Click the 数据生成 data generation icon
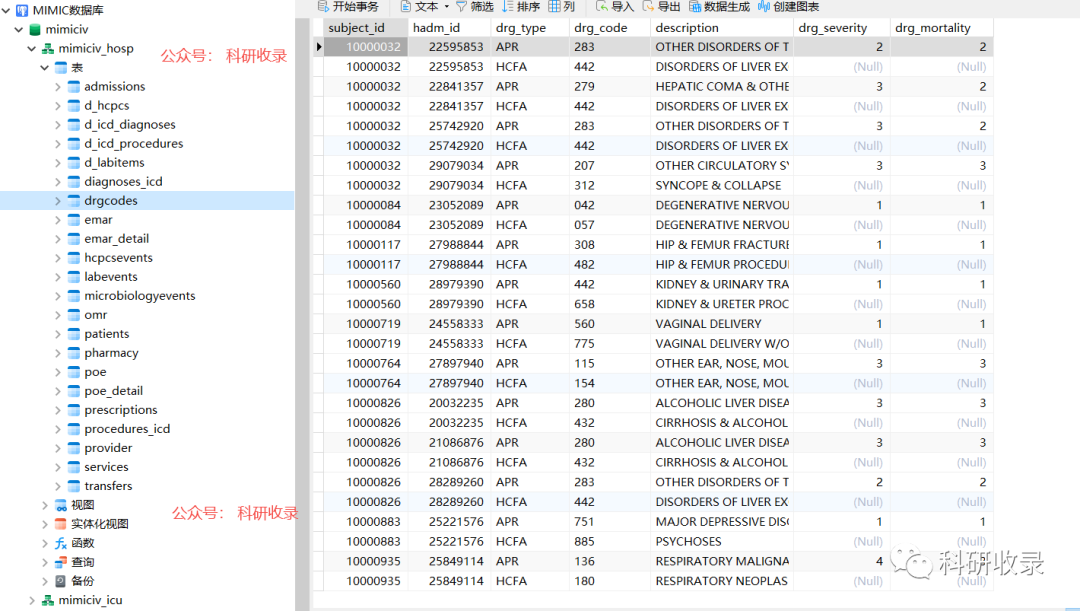This screenshot has height=611, width=1080. coord(694,6)
